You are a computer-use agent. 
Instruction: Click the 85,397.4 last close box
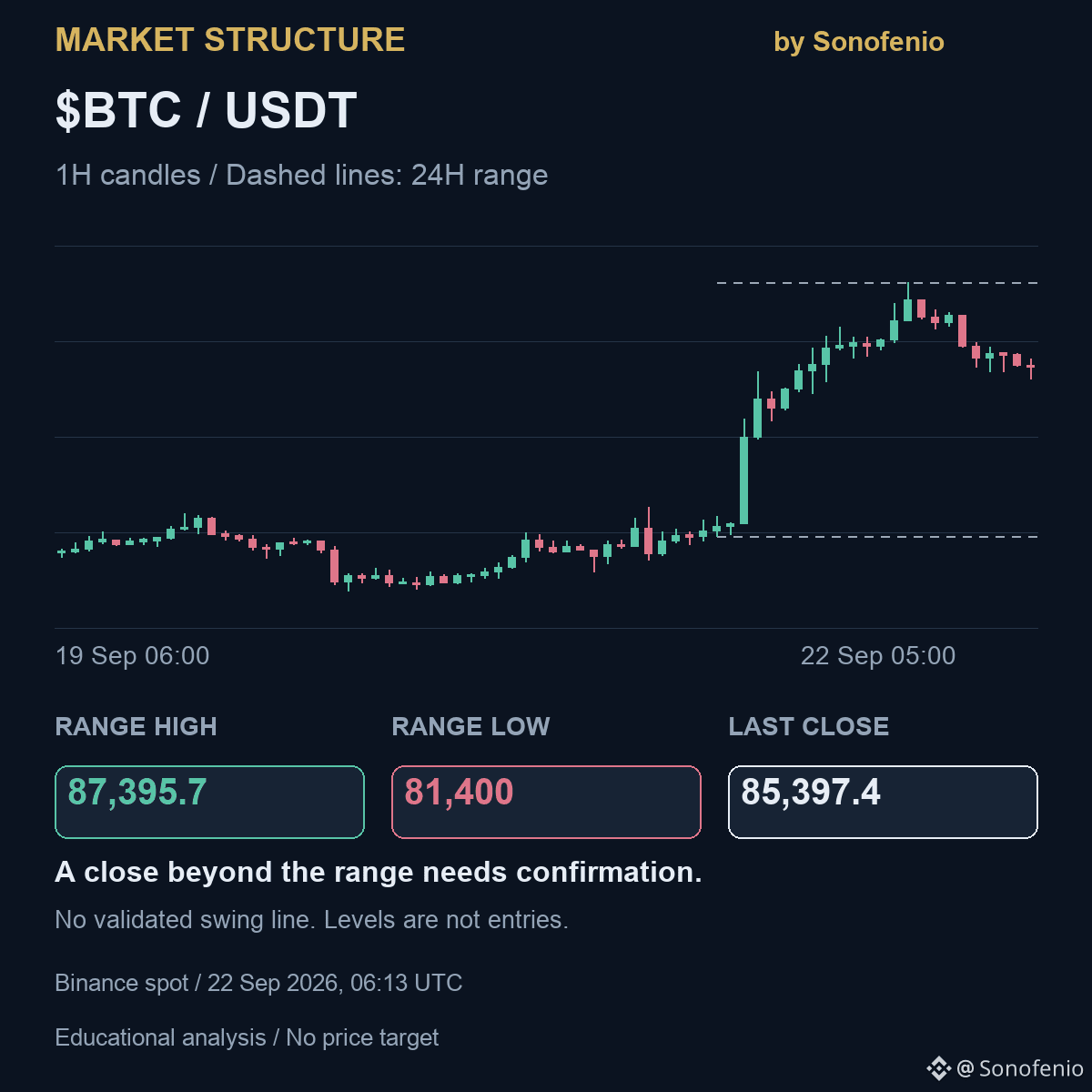[x=883, y=802]
